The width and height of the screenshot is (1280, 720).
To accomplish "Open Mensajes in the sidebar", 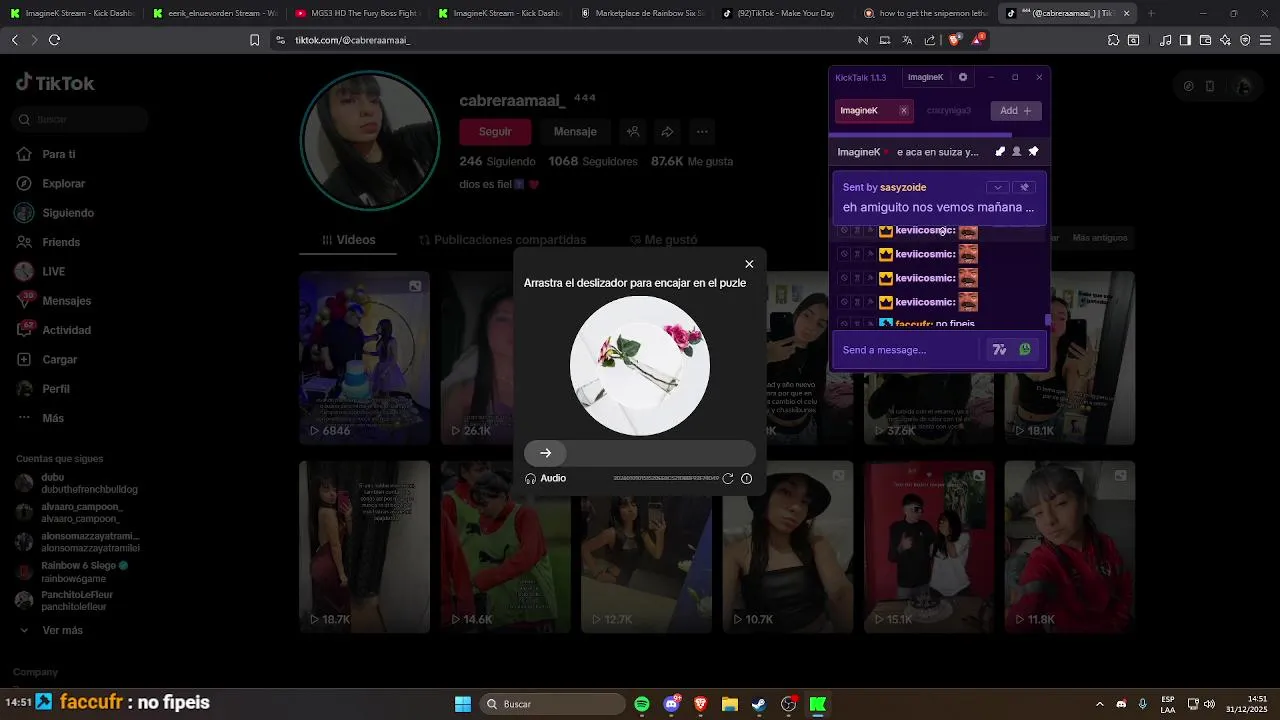I will pyautogui.click(x=66, y=301).
